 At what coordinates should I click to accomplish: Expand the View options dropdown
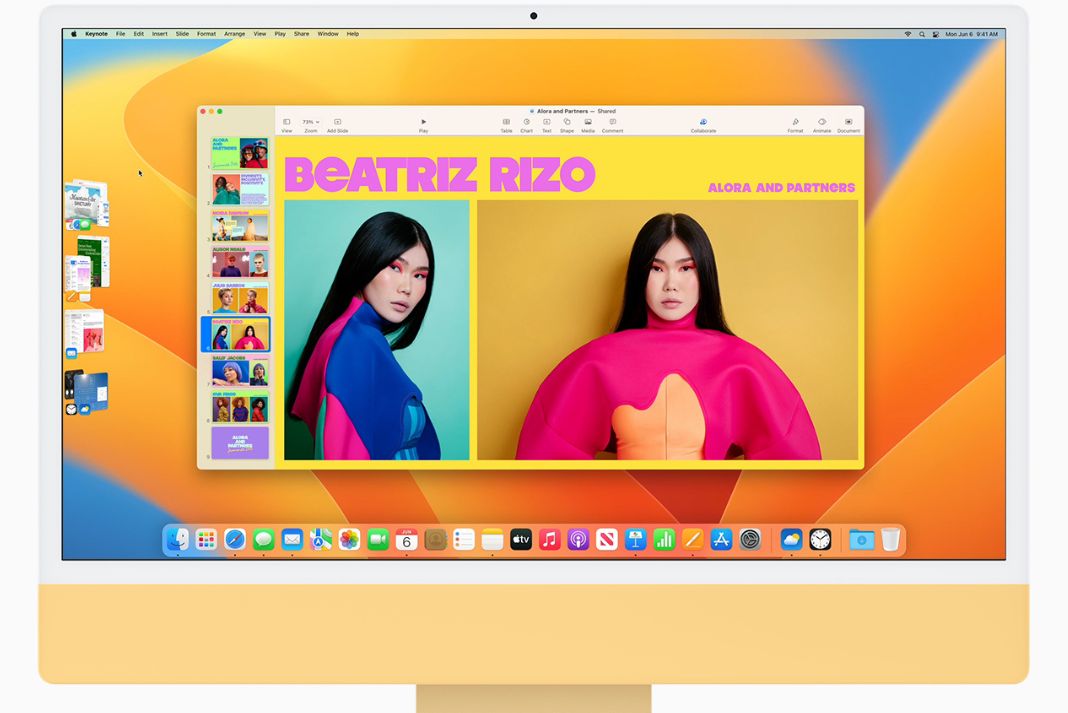coord(287,122)
